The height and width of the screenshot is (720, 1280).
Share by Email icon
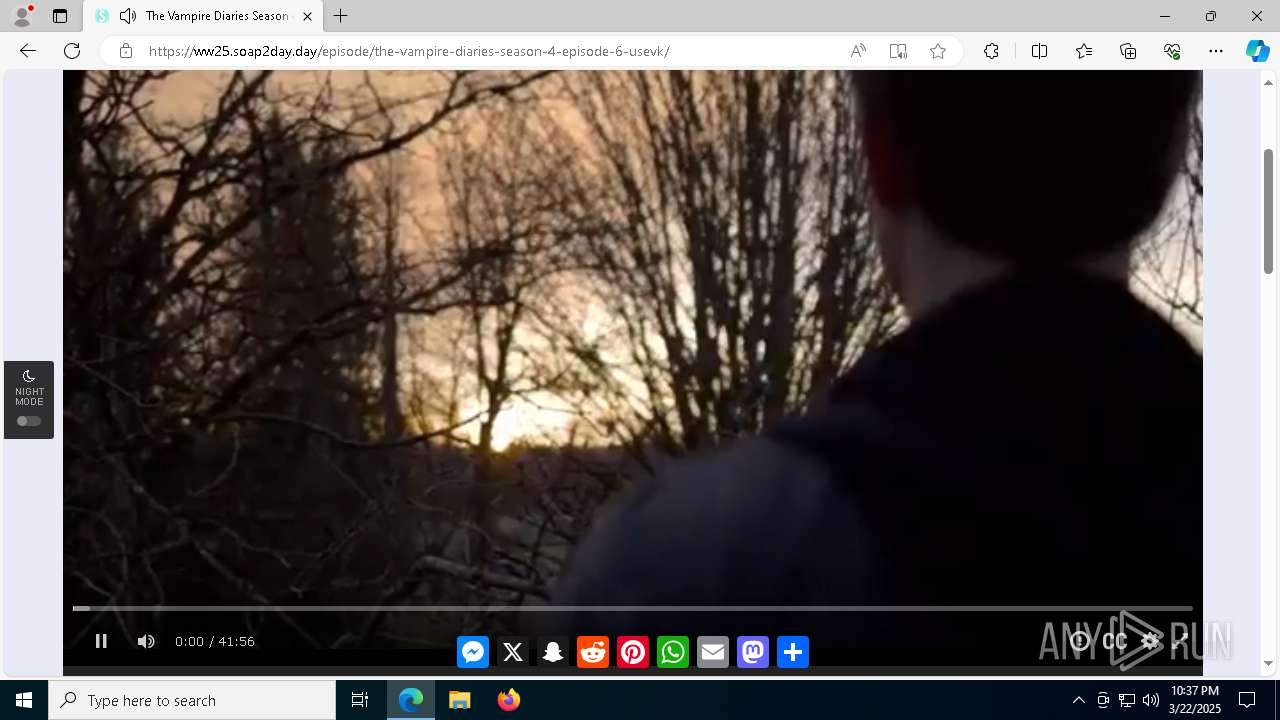[x=713, y=652]
